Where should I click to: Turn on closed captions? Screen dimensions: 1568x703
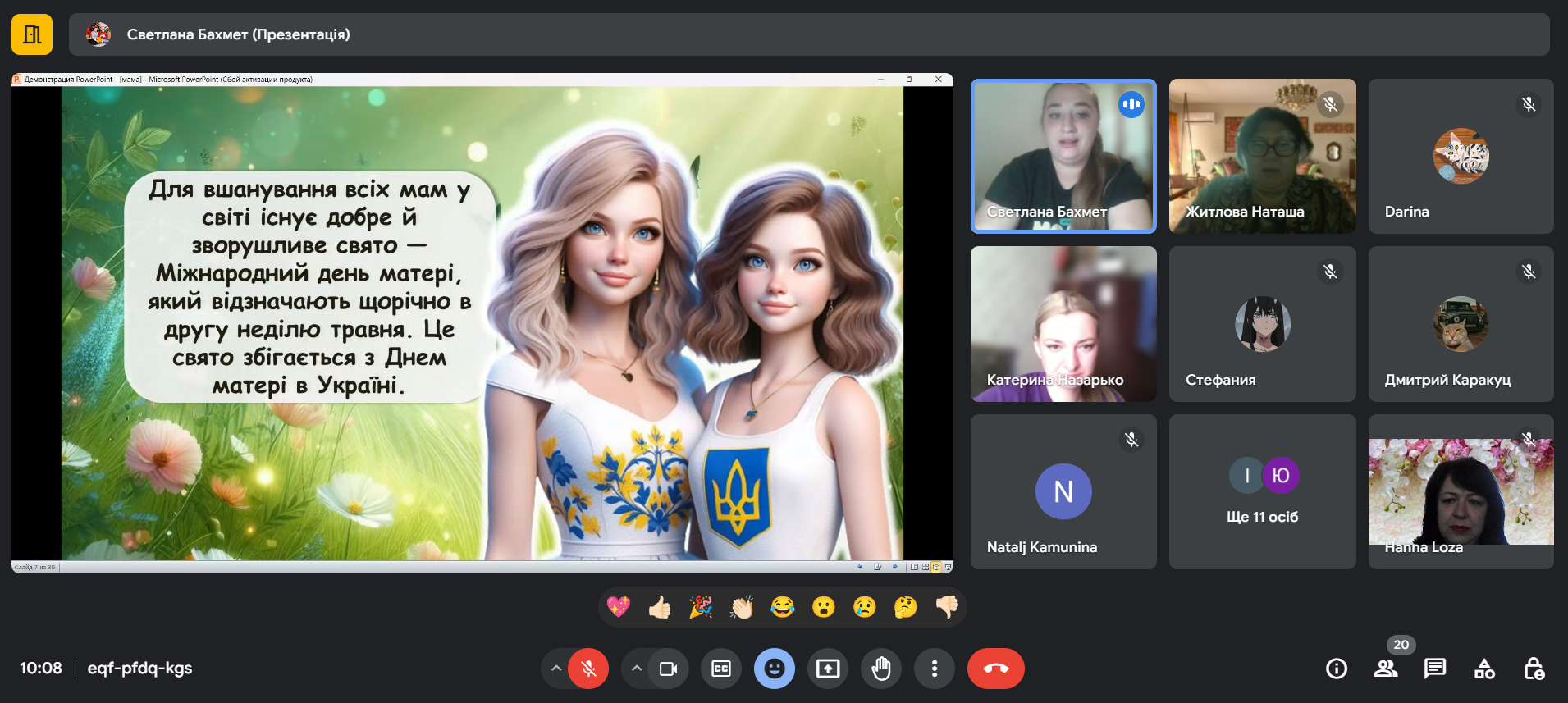click(721, 669)
